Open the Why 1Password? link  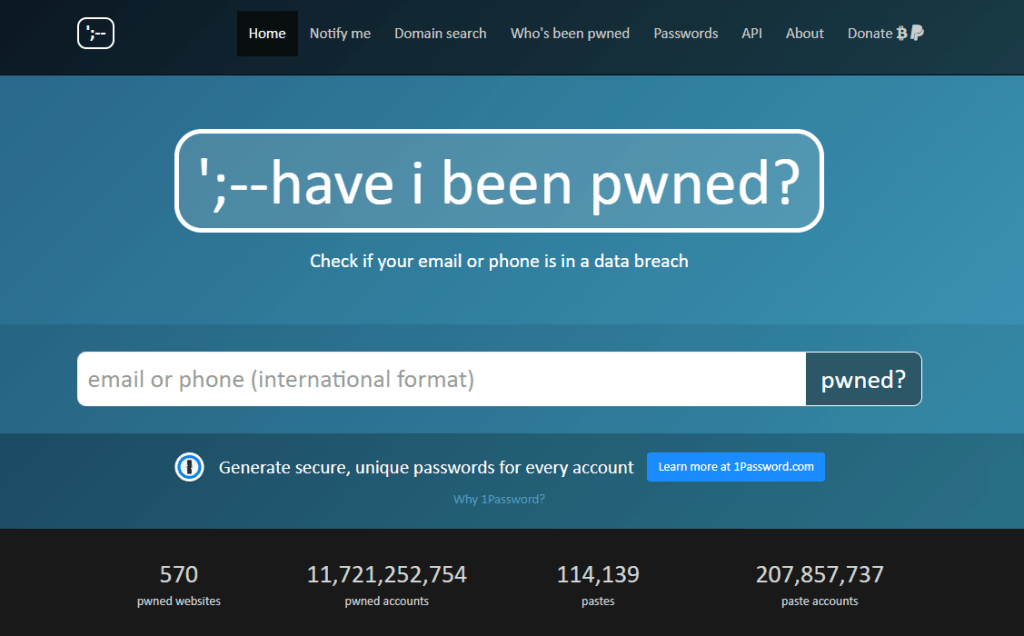coord(499,498)
